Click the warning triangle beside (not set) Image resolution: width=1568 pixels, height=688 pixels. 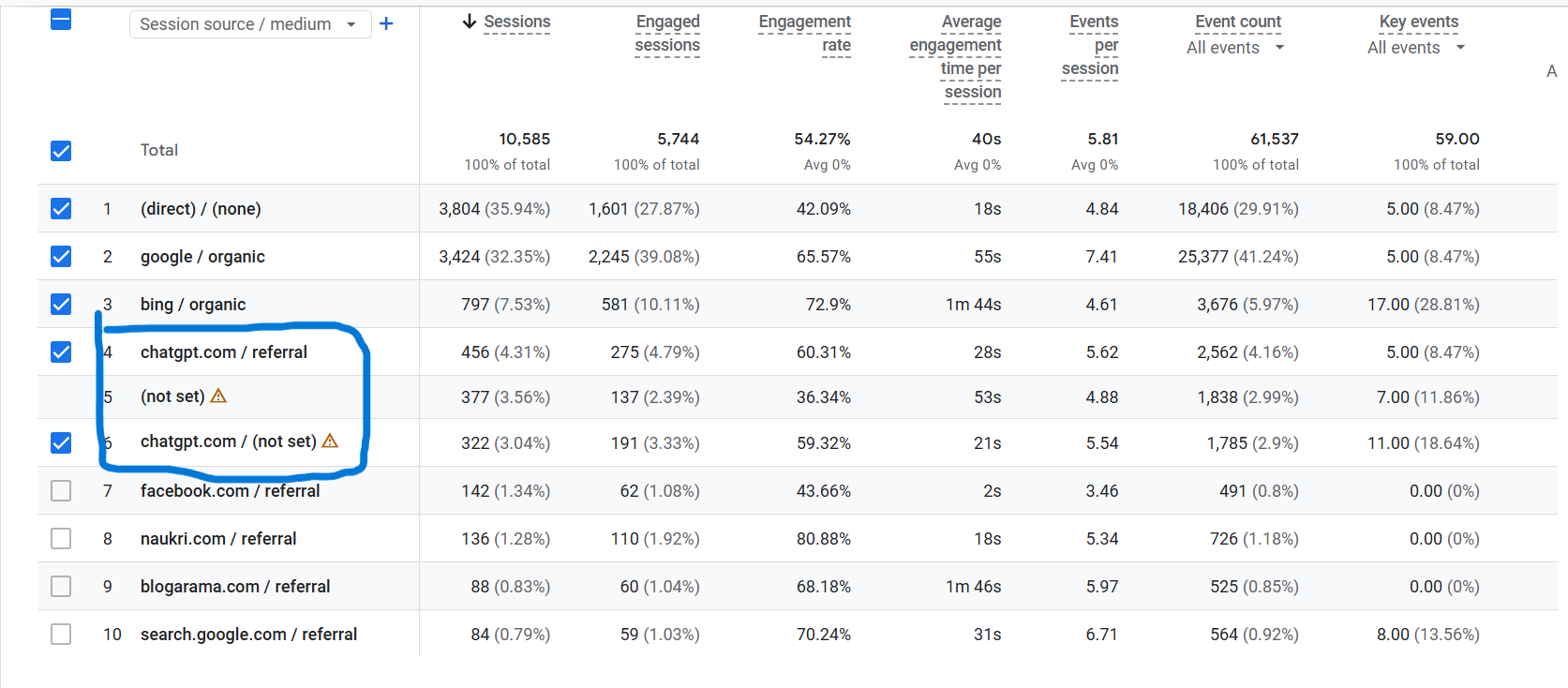[218, 396]
